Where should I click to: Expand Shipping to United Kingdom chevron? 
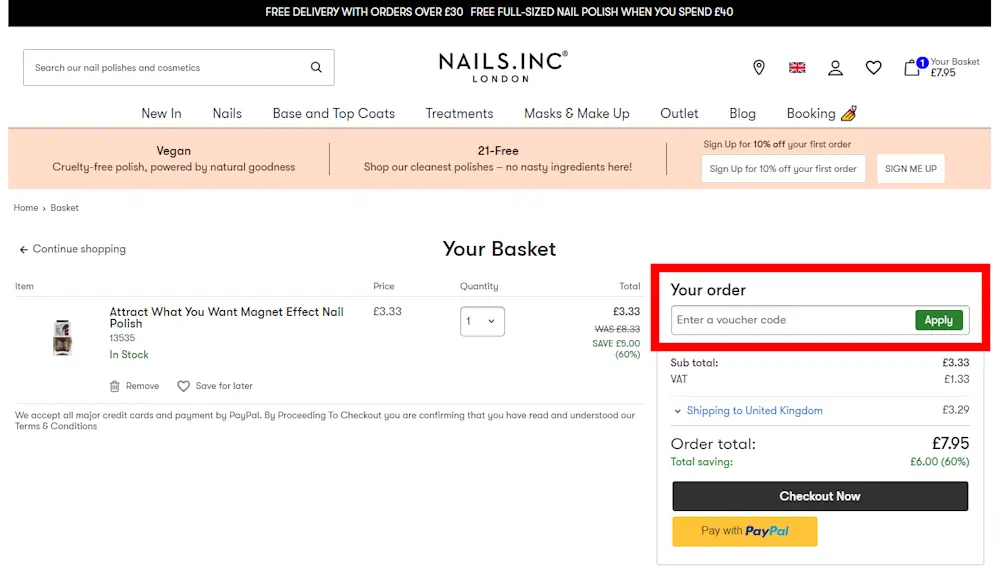tap(677, 411)
